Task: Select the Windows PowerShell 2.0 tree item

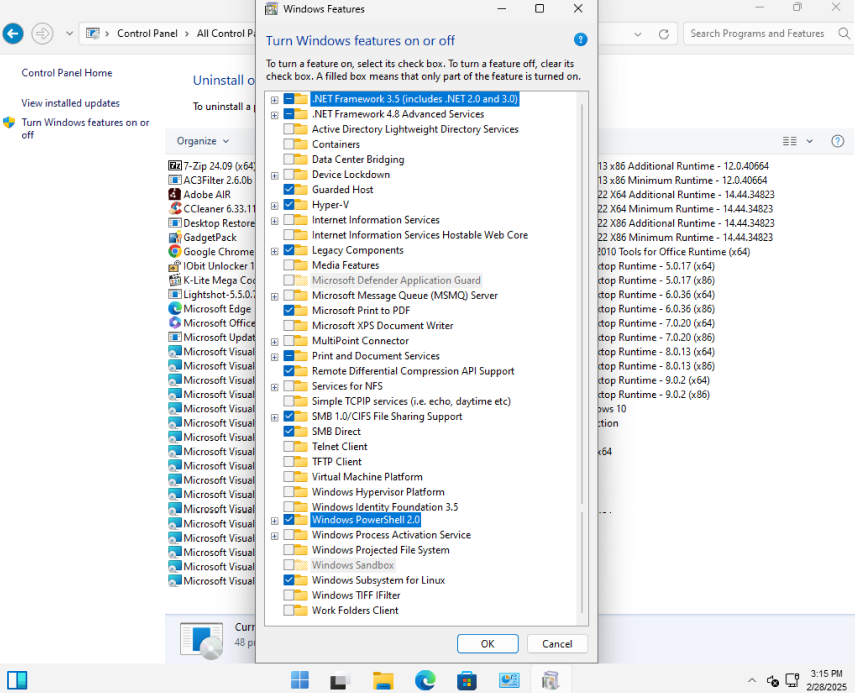Action: pyautogui.click(x=366, y=520)
